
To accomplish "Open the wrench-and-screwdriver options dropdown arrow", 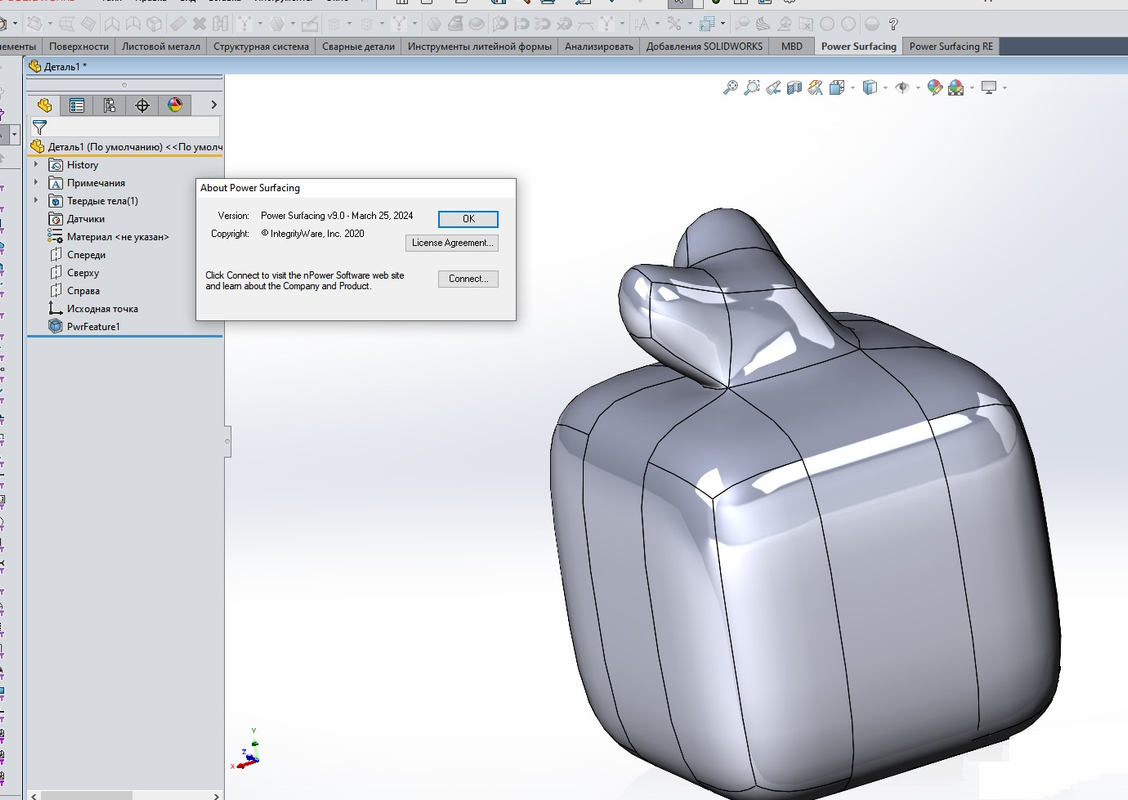I will (690, 24).
